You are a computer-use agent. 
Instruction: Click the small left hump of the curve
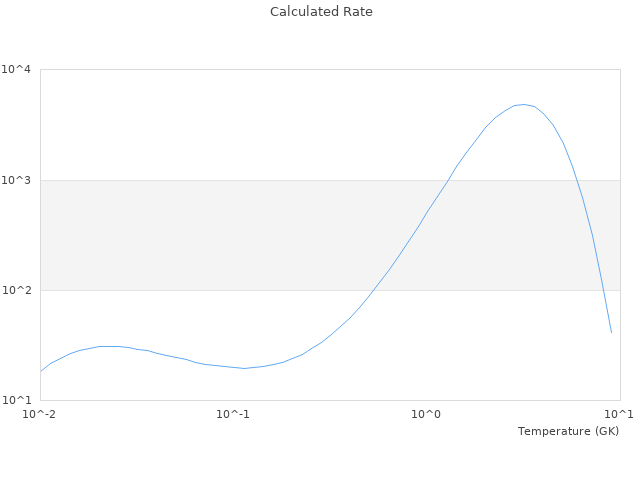110,346
